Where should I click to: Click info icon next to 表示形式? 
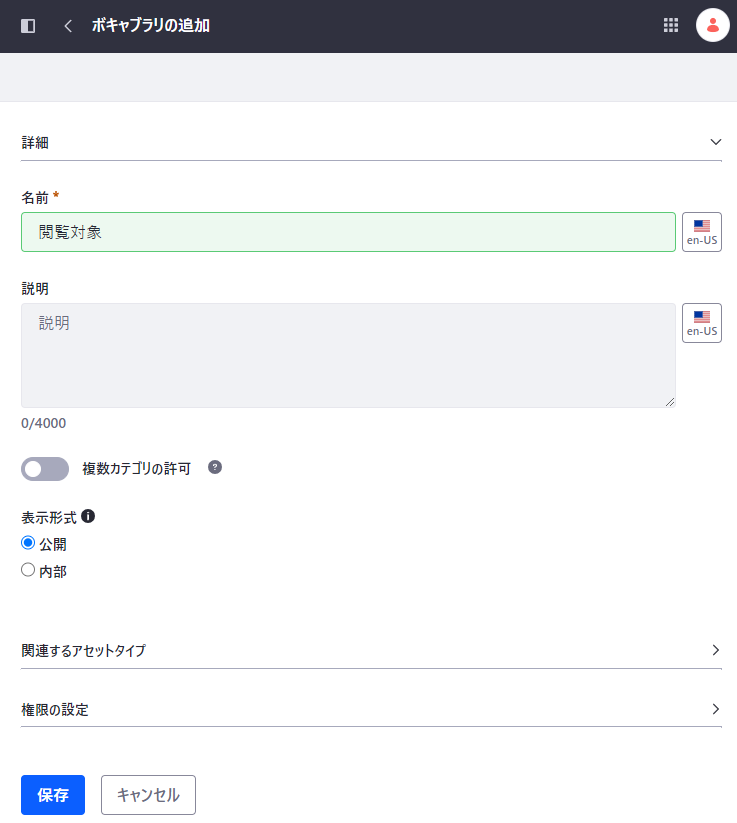pos(88,517)
